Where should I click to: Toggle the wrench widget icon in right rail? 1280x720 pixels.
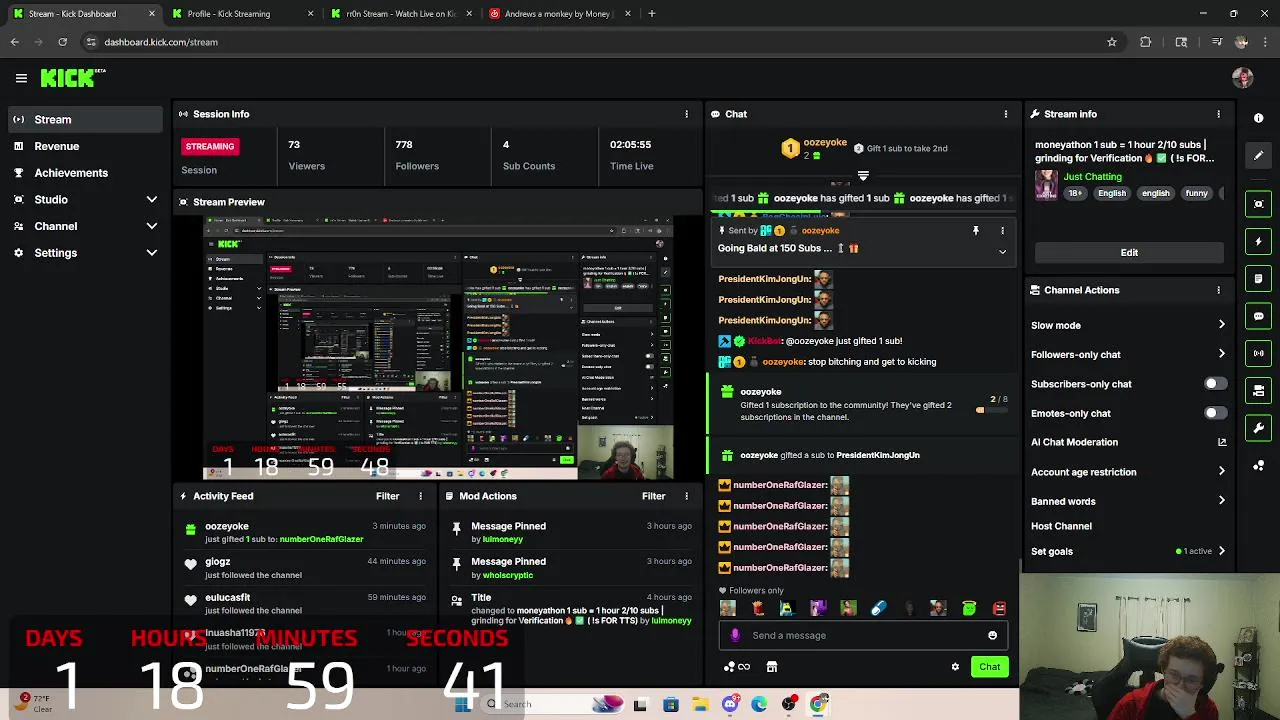1258,428
